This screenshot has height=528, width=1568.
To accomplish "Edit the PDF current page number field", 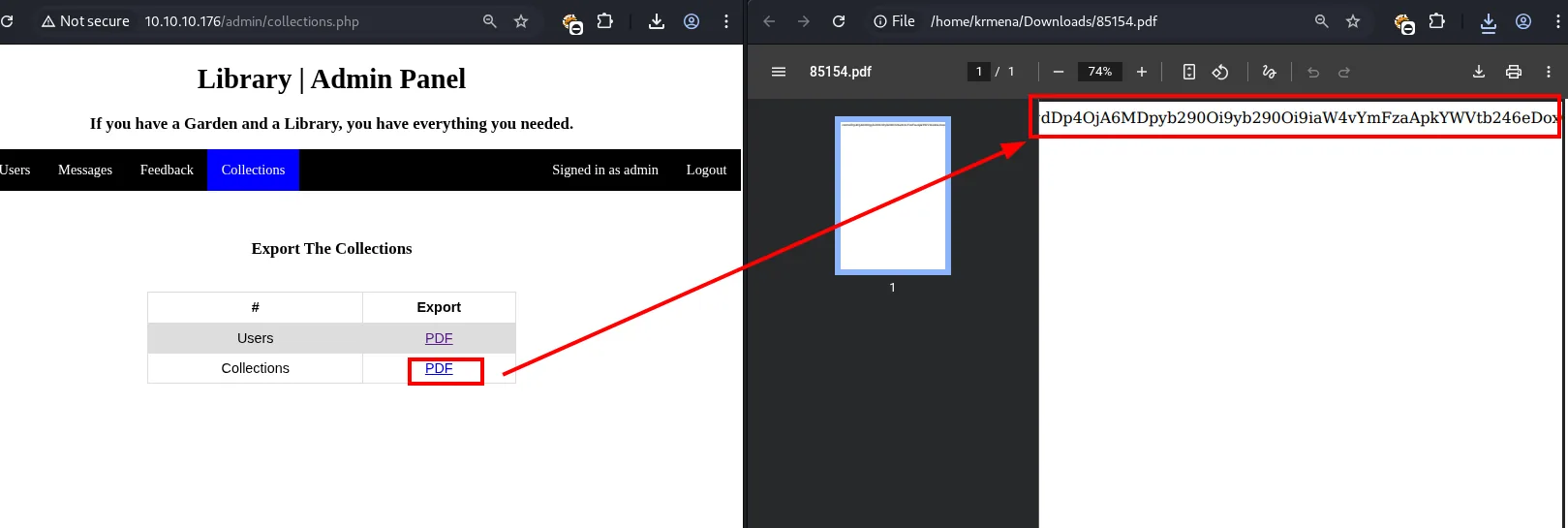I will [979, 72].
